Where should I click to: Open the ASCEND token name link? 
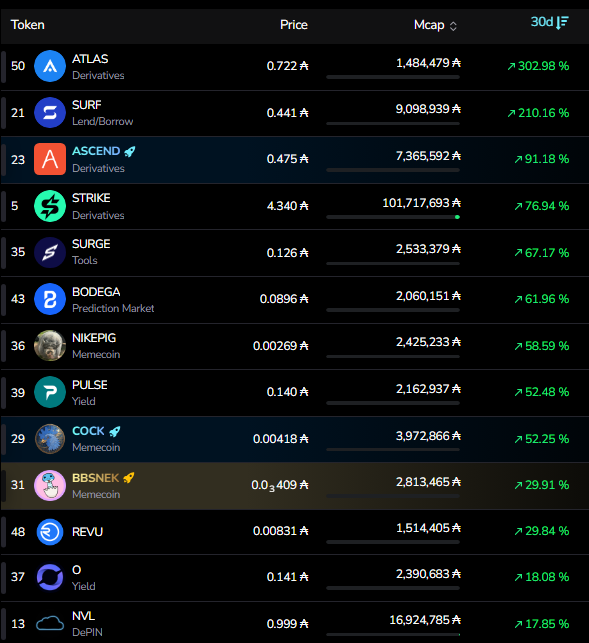tap(96, 151)
